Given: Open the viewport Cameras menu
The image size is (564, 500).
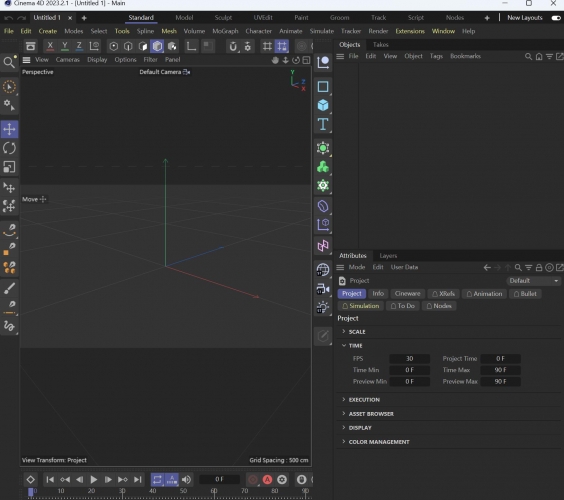Looking at the screenshot, I should pos(68,60).
